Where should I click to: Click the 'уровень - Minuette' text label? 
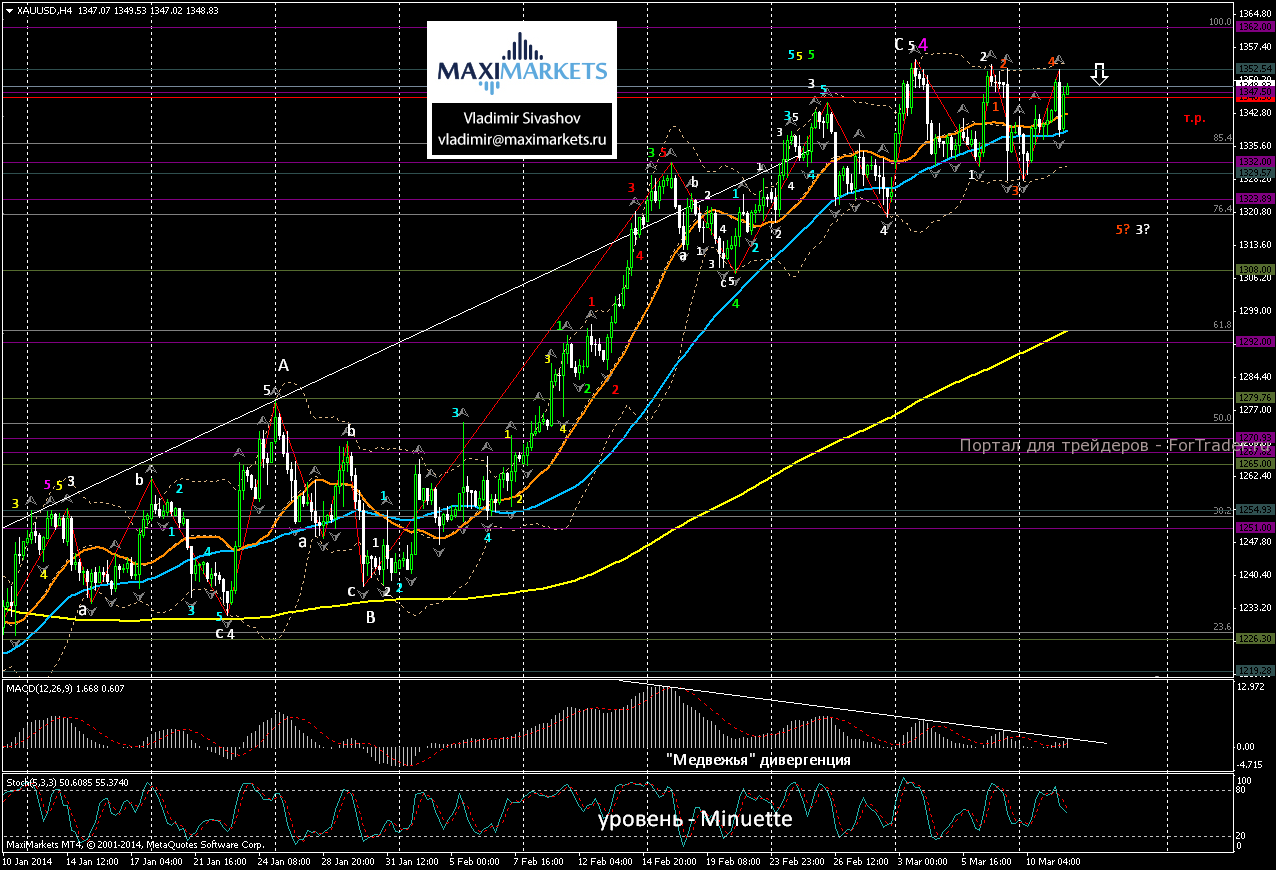pyautogui.click(x=695, y=819)
